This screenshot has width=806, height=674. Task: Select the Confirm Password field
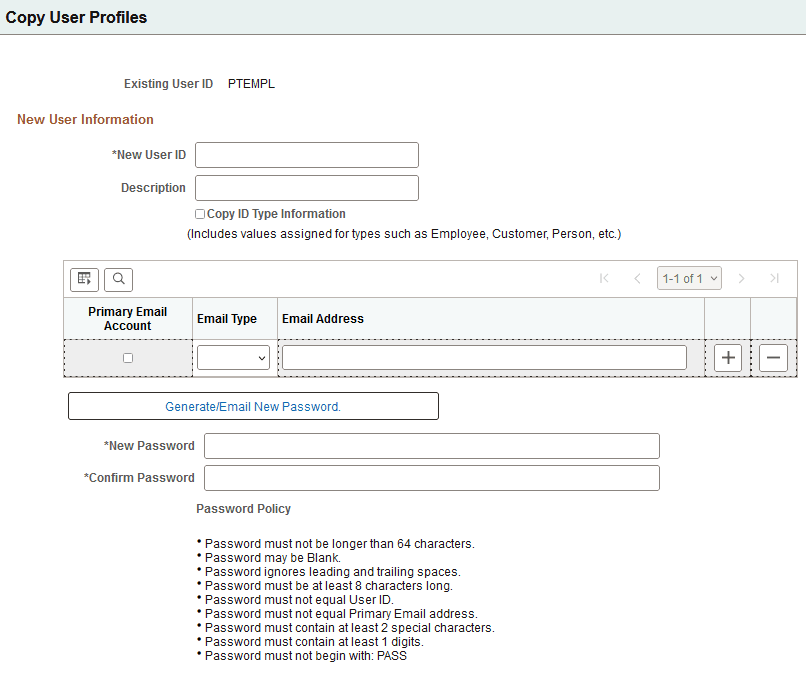pos(431,478)
